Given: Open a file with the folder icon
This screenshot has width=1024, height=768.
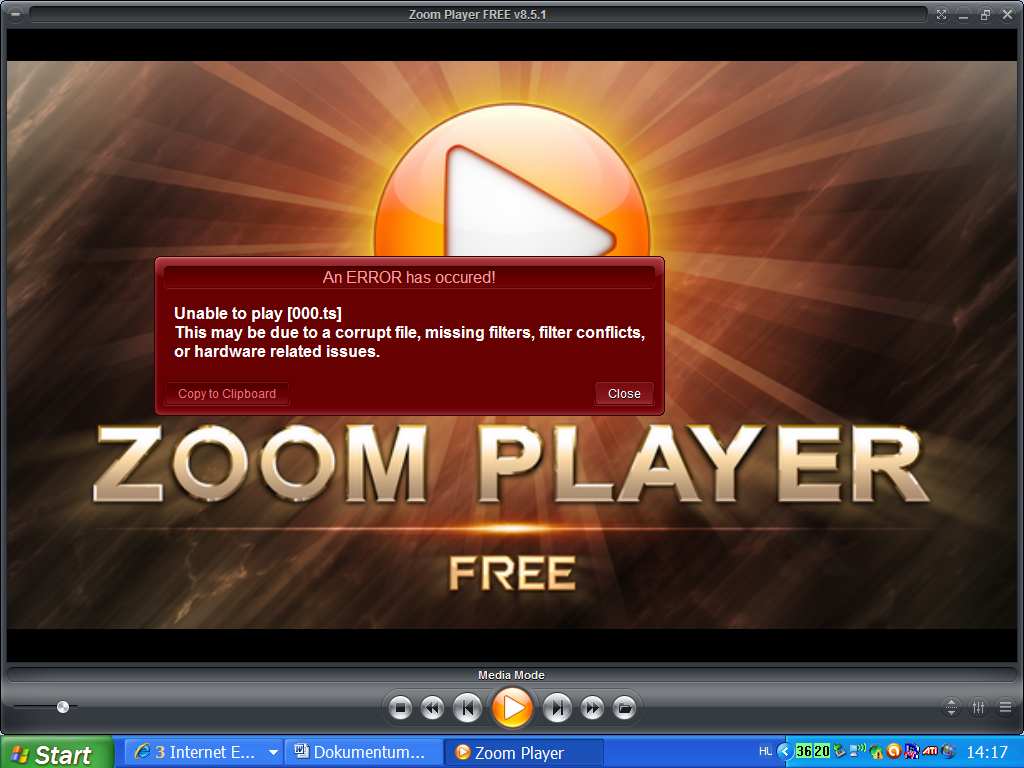Looking at the screenshot, I should pyautogui.click(x=624, y=708).
